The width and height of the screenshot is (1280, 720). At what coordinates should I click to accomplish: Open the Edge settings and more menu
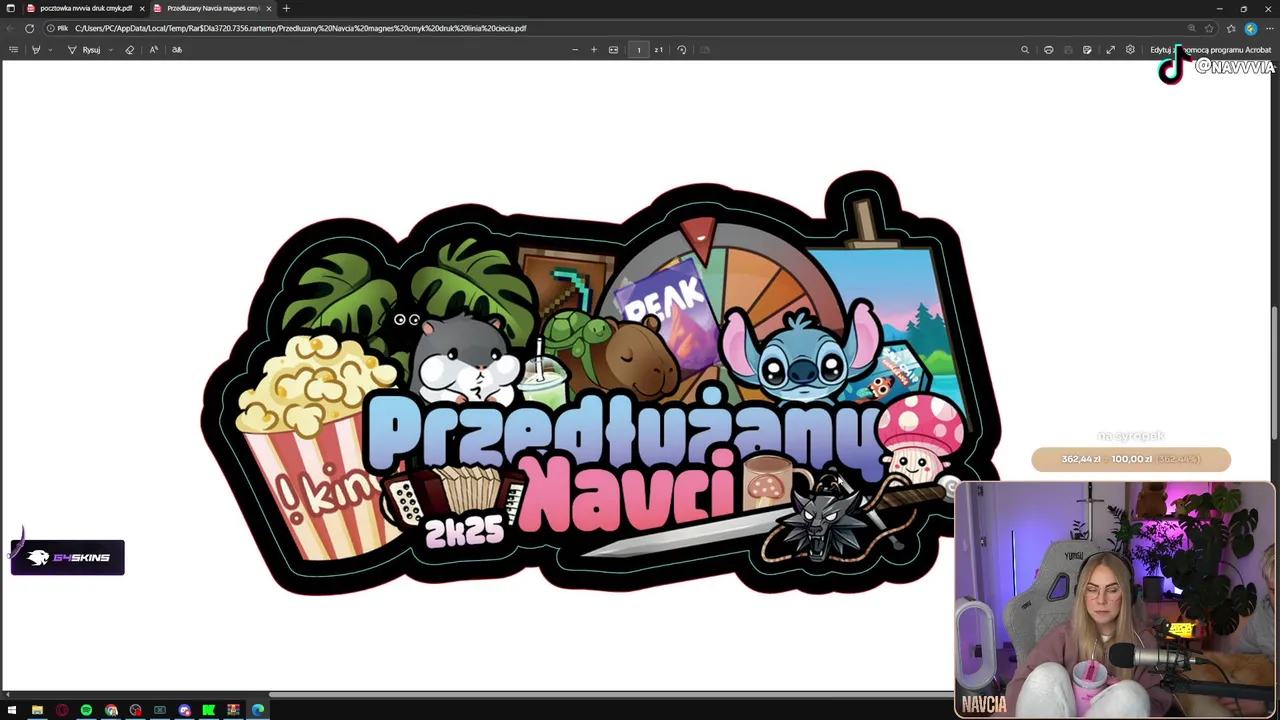point(1269,28)
